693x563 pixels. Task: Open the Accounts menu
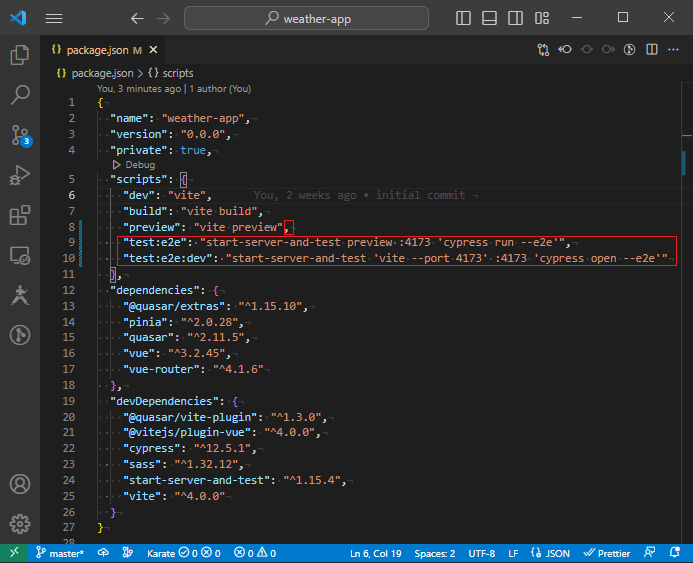[x=20, y=484]
